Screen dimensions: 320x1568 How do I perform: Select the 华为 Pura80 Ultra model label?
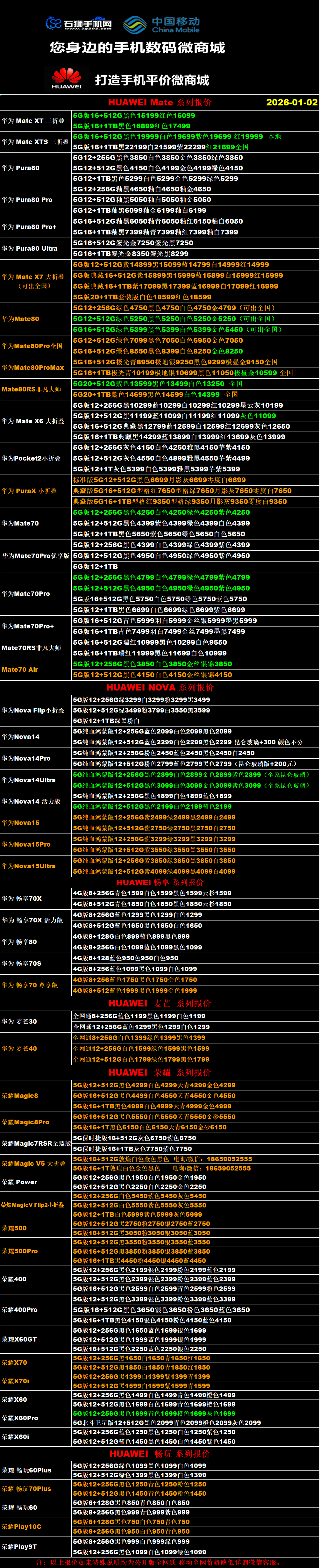tap(29, 248)
